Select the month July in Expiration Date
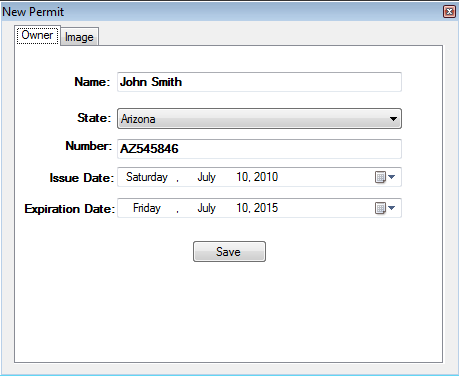459x376 pixels. pos(207,208)
